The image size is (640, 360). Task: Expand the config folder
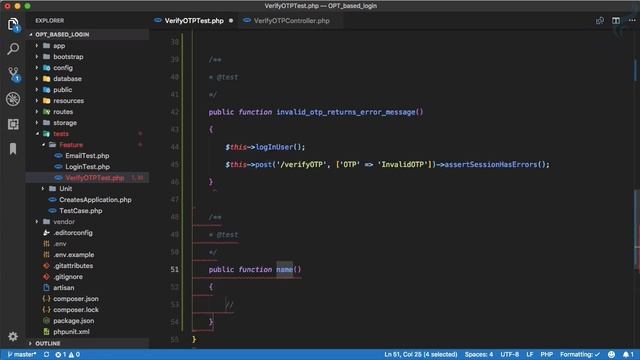pos(63,68)
